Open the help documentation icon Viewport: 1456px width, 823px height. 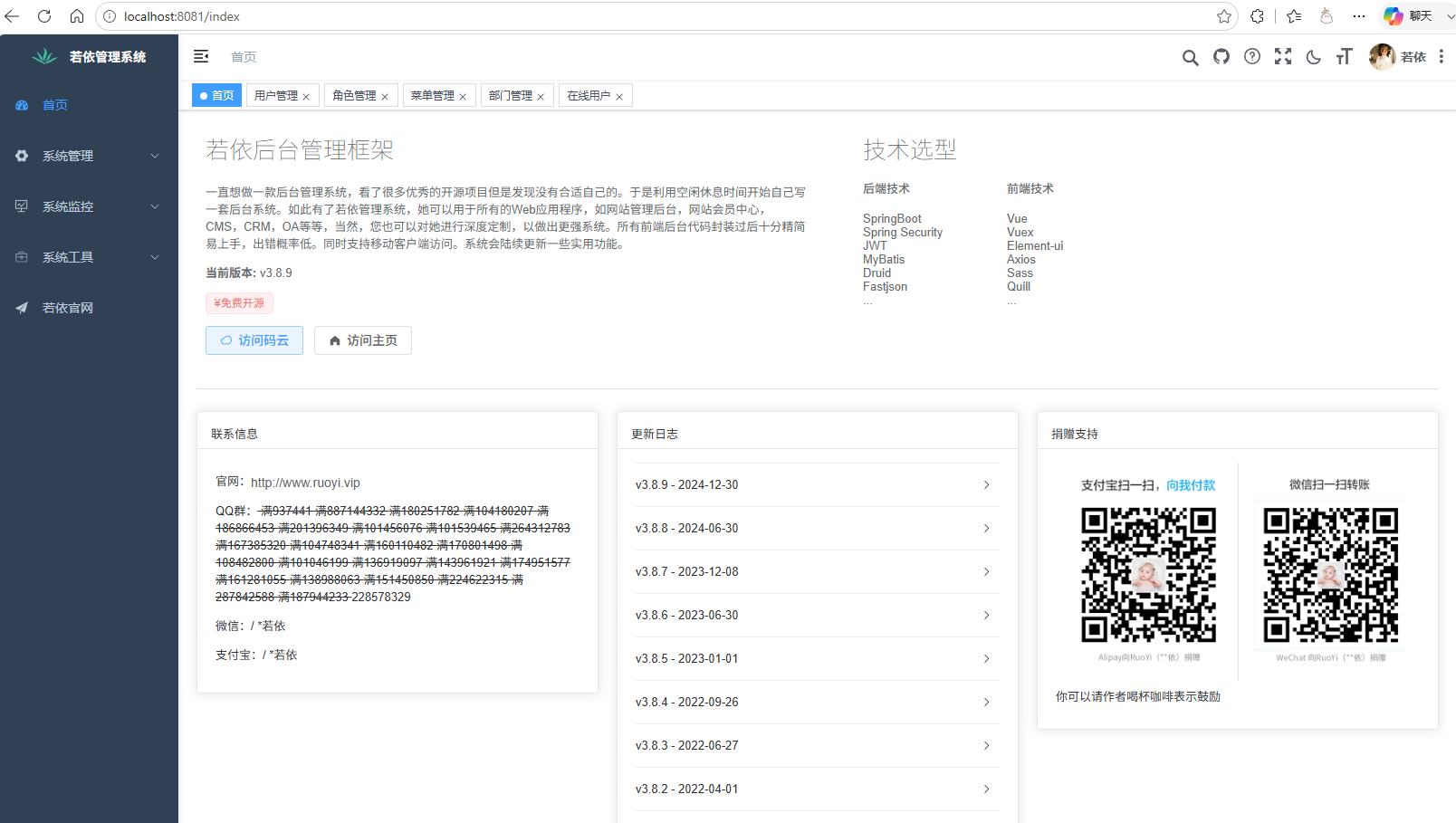click(x=1252, y=56)
